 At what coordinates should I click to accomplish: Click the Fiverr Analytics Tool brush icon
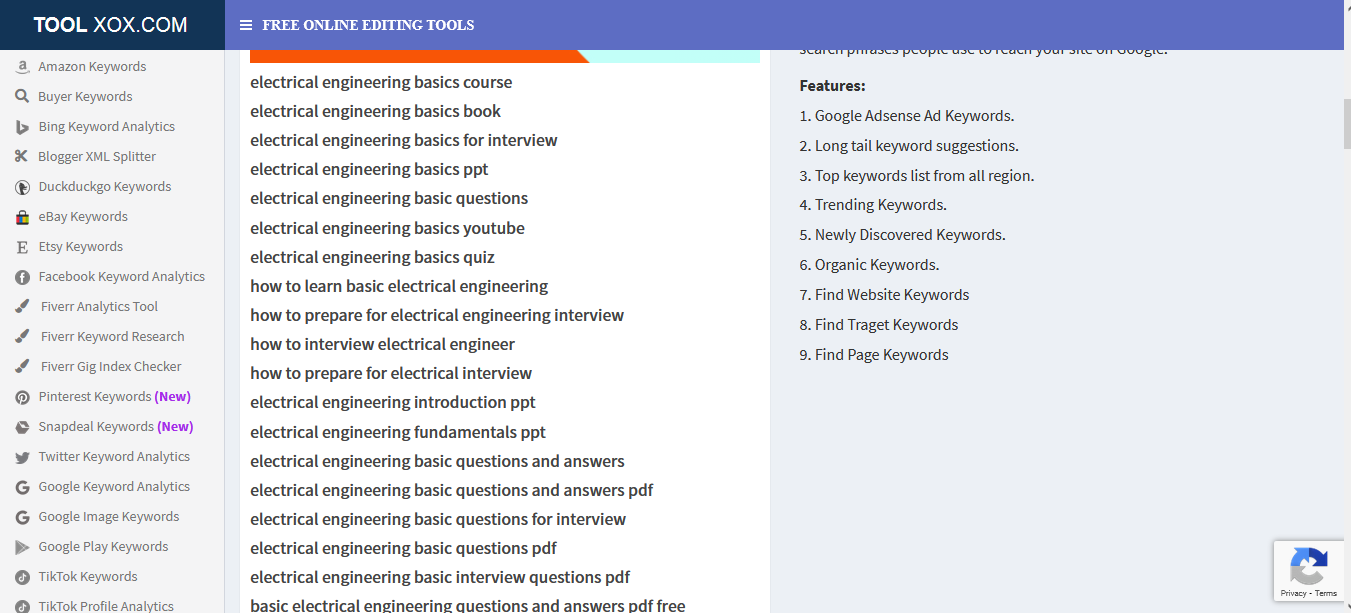[x=22, y=307]
